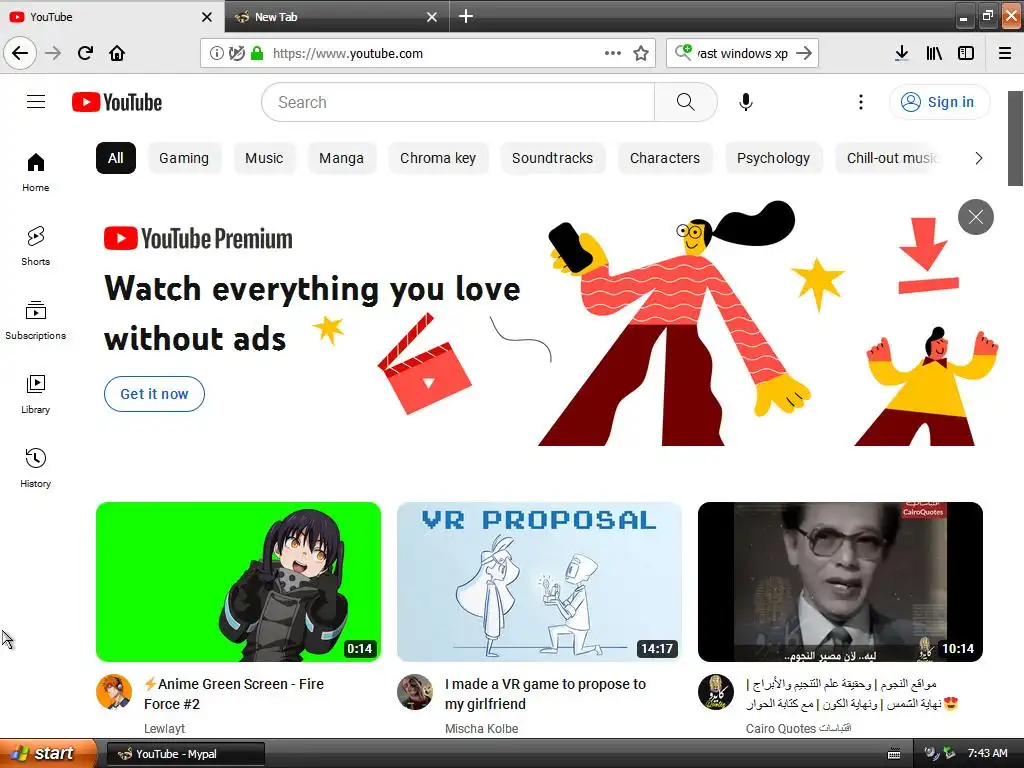The width and height of the screenshot is (1024, 768).
Task: Click the search engine magnifier icon in search box
Action: click(683, 52)
